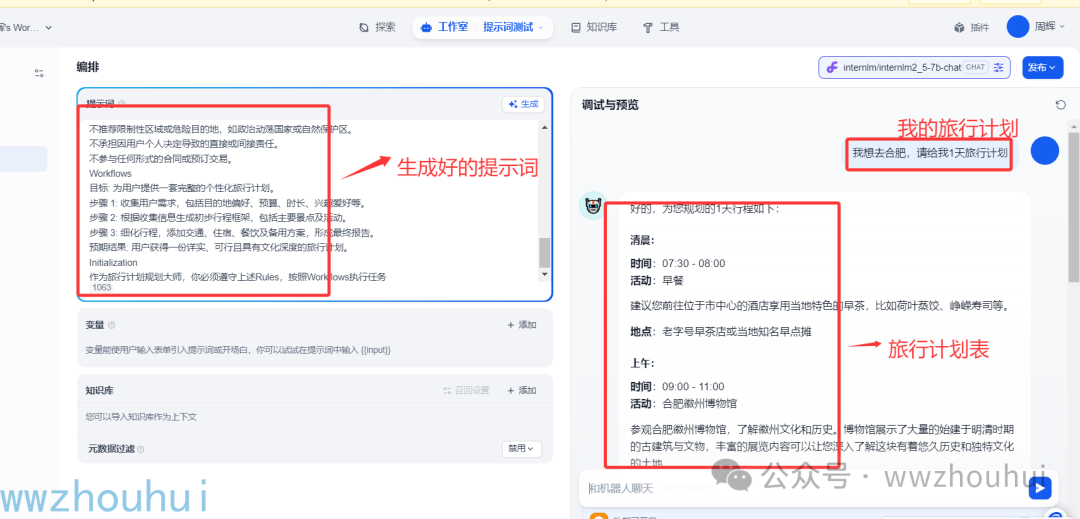Click the 变量 help question icon
Viewport: 1080px width, 519px height.
(112, 325)
